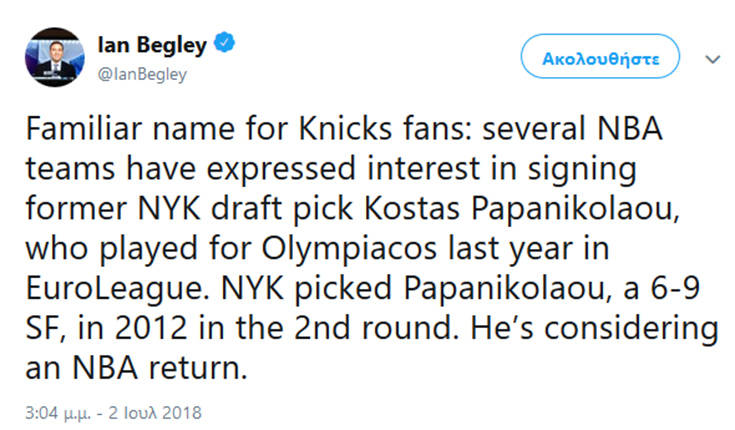Click the @IanBegley handle
The width and height of the screenshot is (735, 430).
[140, 74]
